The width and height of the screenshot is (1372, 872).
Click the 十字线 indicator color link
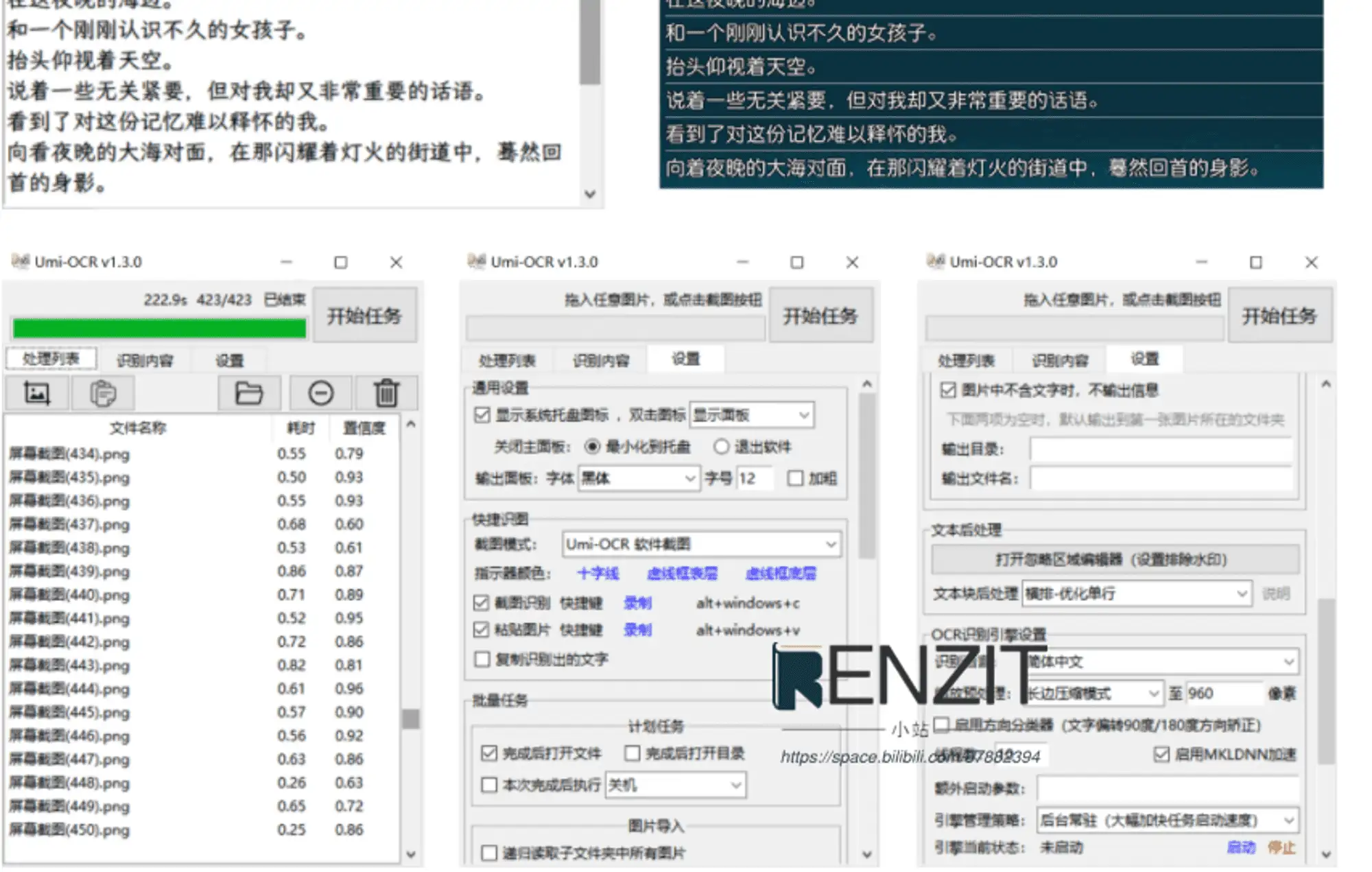click(598, 574)
